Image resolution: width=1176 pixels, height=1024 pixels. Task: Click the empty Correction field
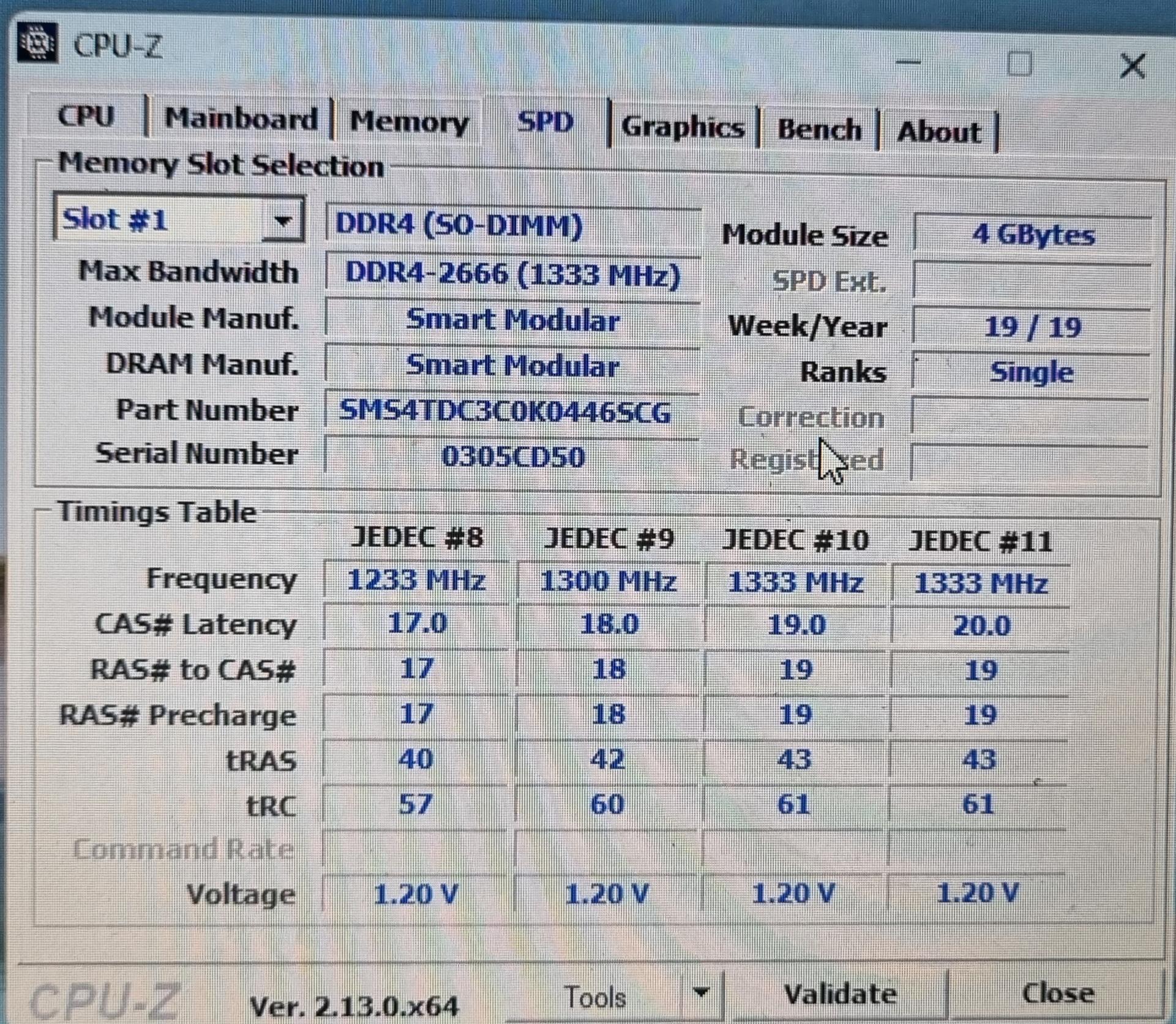pyautogui.click(x=1030, y=416)
